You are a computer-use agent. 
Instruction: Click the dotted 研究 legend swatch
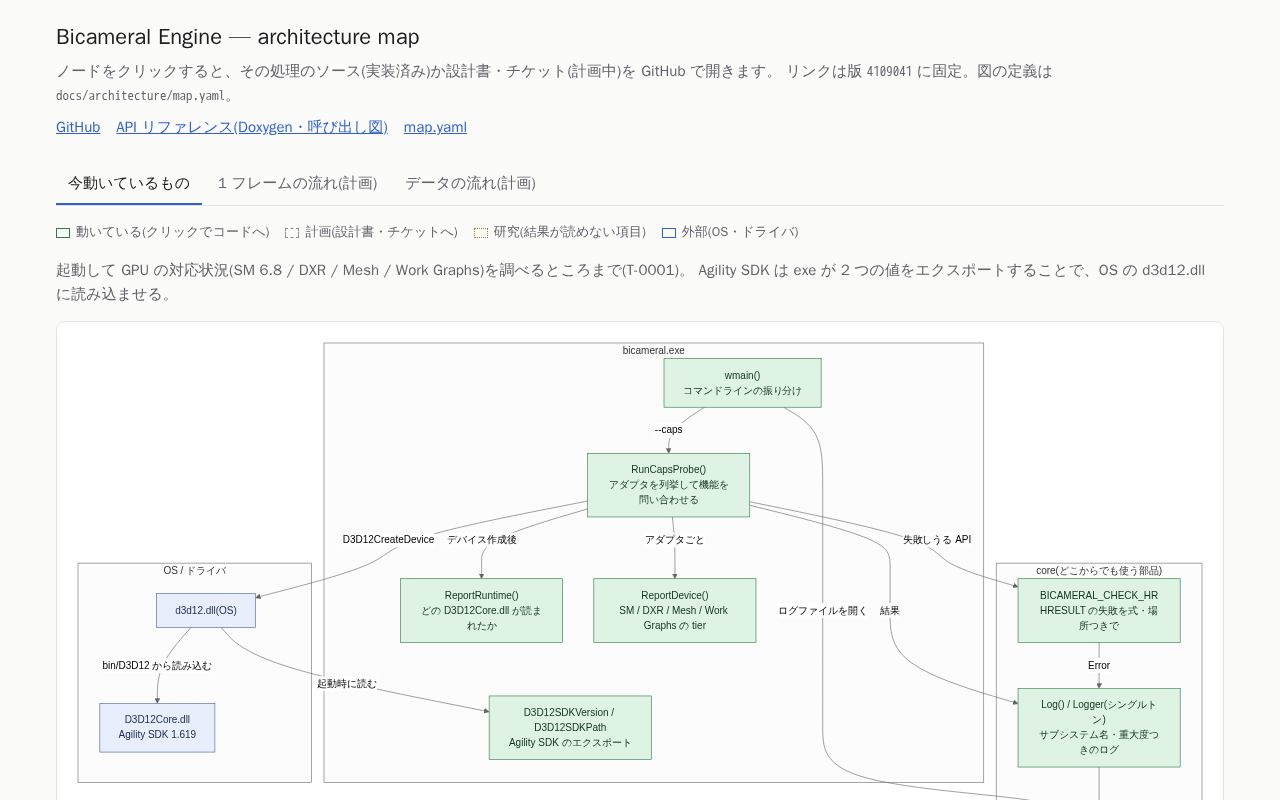(x=481, y=232)
